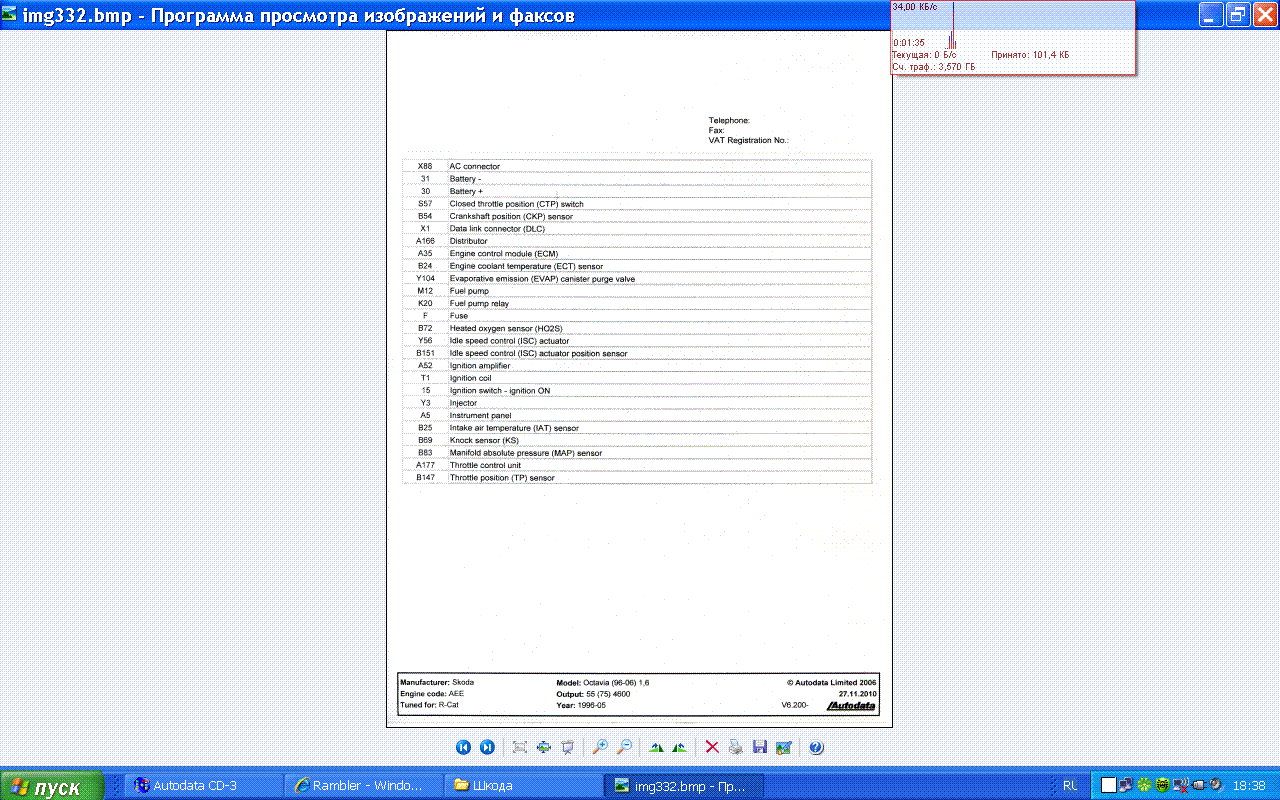Switch to Autodata CD-3 taskbar window
1280x800 pixels.
204,786
